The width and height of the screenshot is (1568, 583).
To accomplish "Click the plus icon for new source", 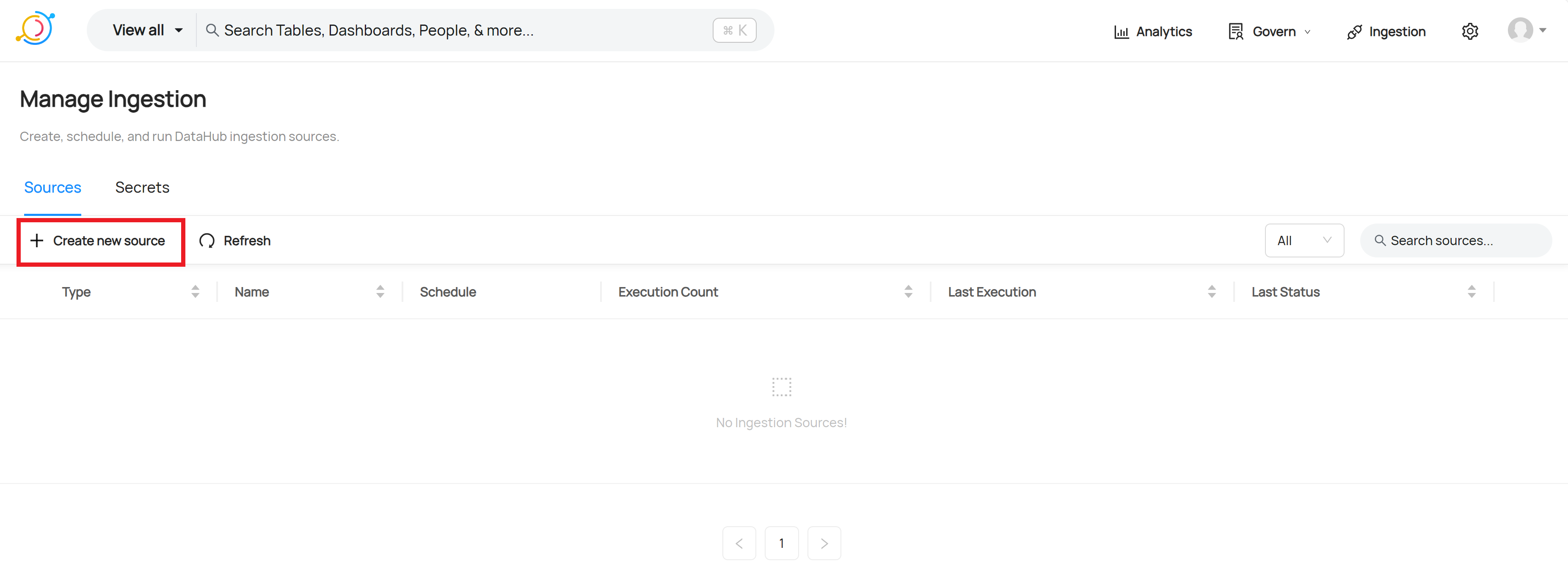I will pyautogui.click(x=36, y=240).
